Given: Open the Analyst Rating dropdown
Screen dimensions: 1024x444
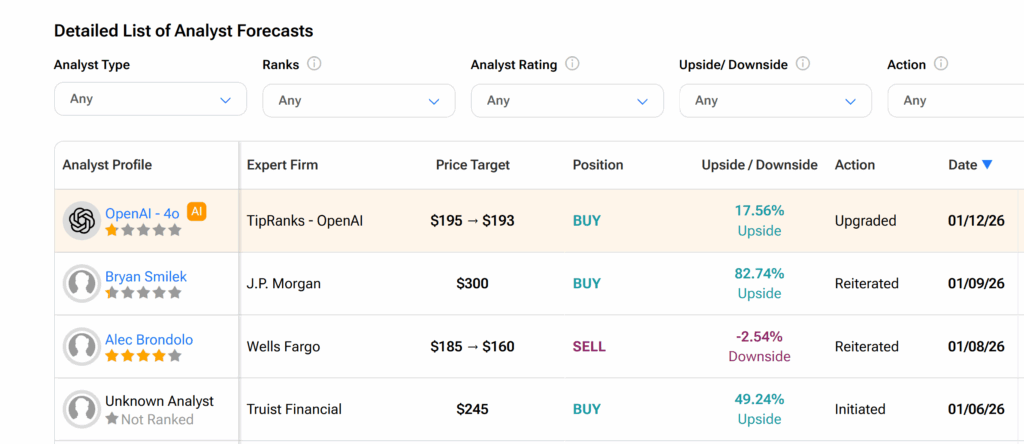Looking at the screenshot, I should (566, 100).
